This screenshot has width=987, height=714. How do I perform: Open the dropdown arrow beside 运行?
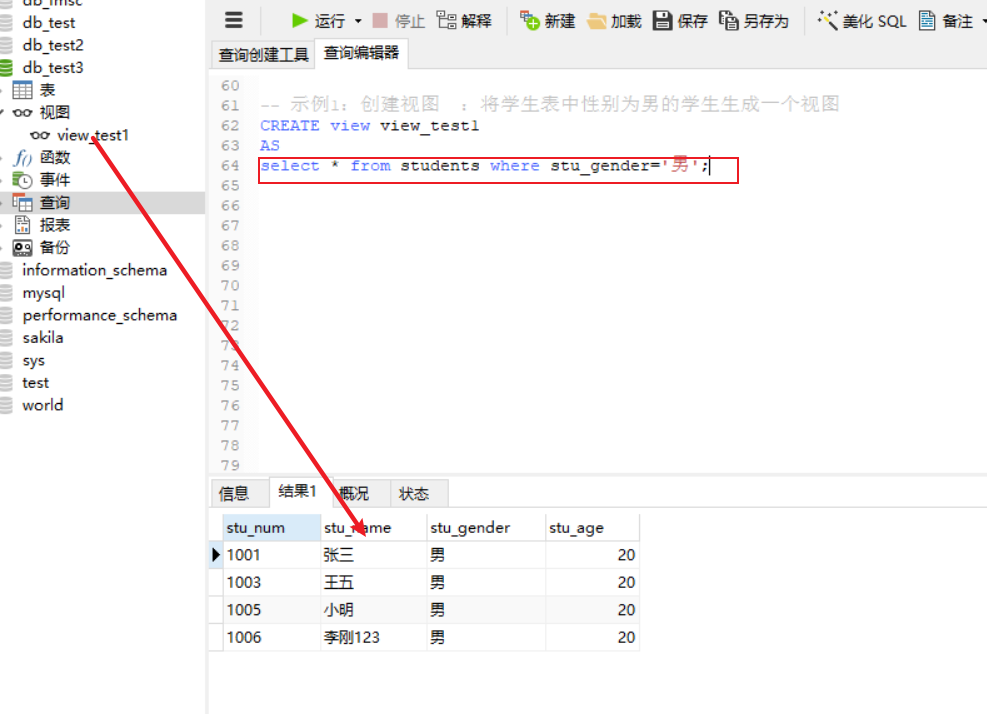click(x=358, y=21)
